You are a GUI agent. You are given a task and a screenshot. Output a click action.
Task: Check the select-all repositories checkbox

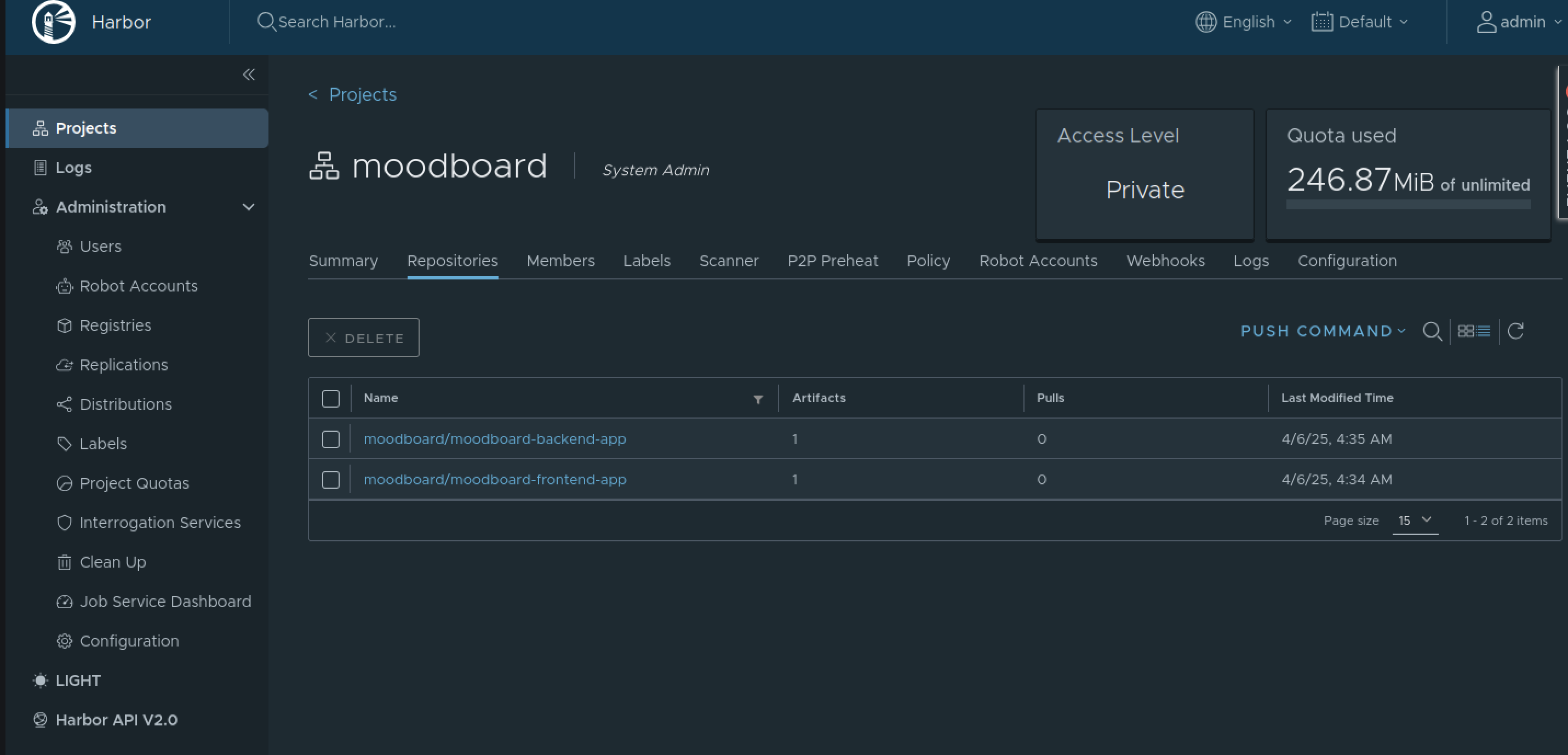(330, 399)
